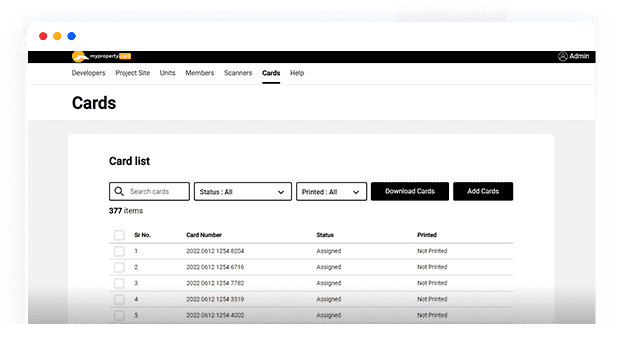Click card number 2022 0612 1254 6716

pyautogui.click(x=215, y=267)
